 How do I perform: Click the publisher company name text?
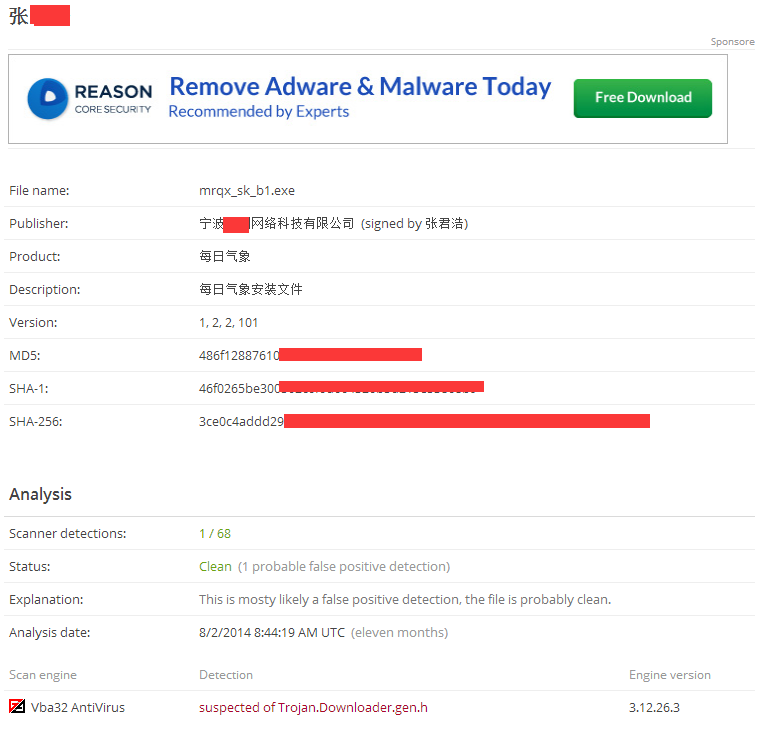click(x=277, y=224)
